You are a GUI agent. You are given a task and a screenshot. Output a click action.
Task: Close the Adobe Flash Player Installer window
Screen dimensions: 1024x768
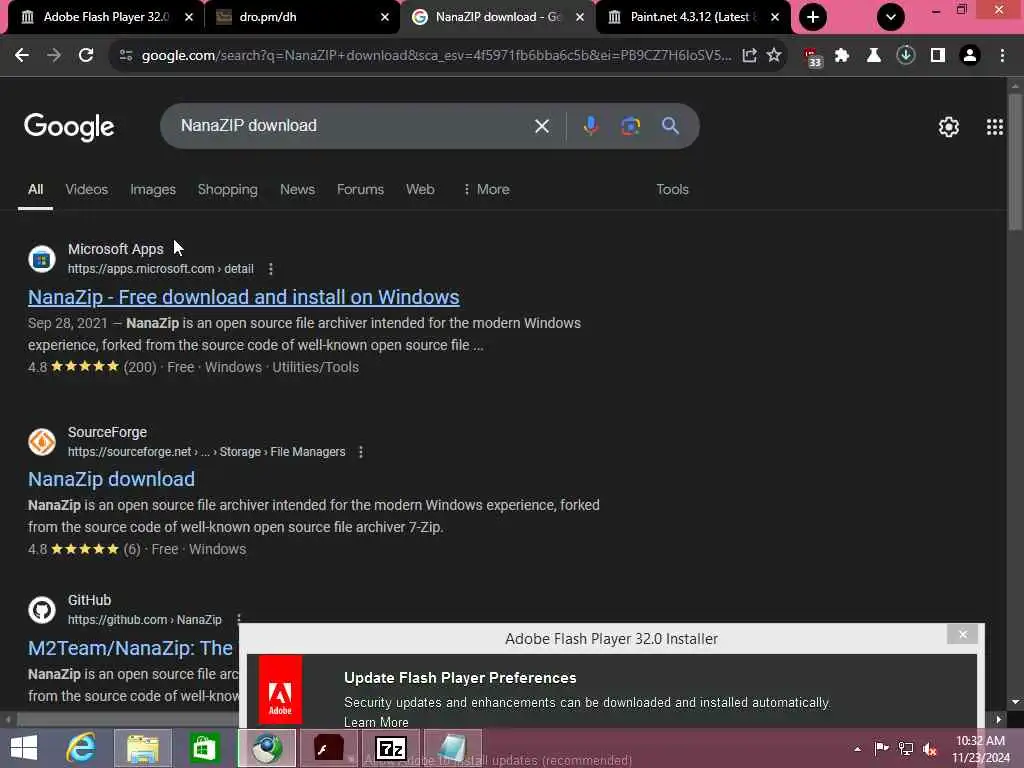coord(963,634)
